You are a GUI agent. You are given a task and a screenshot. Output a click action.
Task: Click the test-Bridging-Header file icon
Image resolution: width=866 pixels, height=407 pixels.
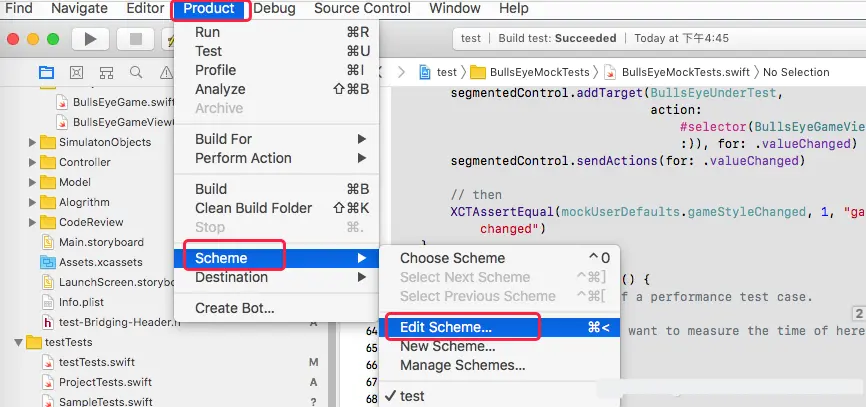click(48, 322)
